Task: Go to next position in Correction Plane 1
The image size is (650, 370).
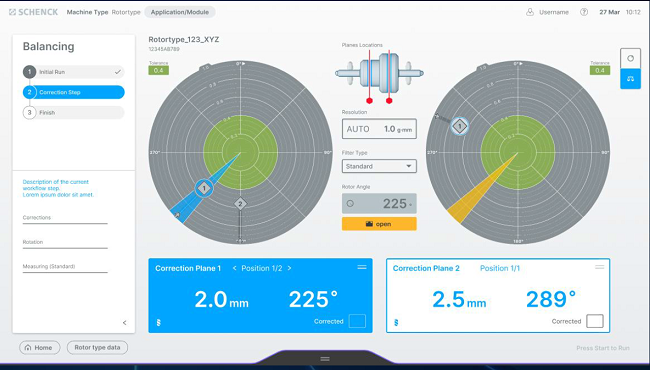Action: (289, 268)
